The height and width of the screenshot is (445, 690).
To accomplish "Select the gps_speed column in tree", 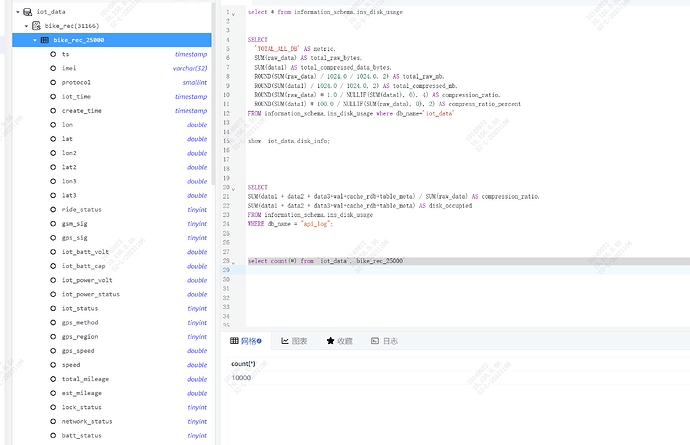I will (x=80, y=351).
